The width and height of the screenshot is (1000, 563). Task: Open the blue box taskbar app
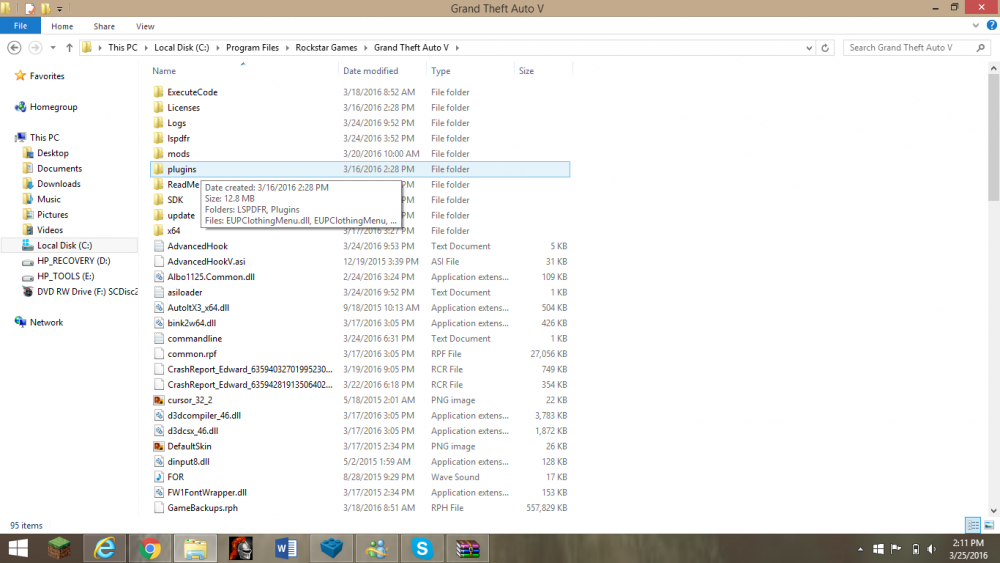click(x=331, y=548)
